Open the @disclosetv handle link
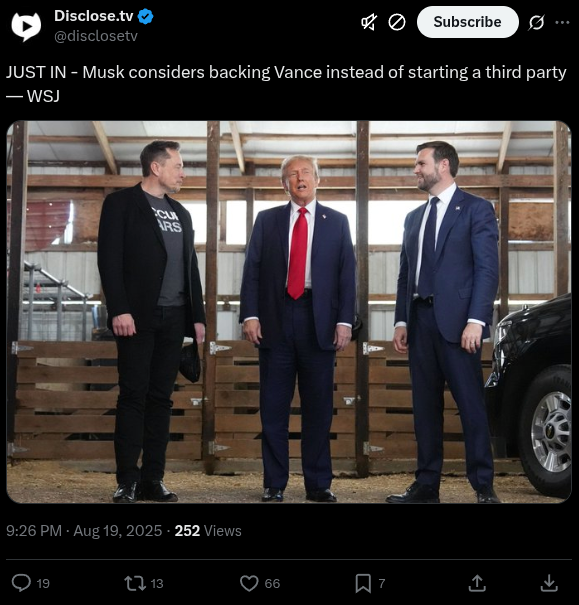Screen dimensions: 579x605 96,36
